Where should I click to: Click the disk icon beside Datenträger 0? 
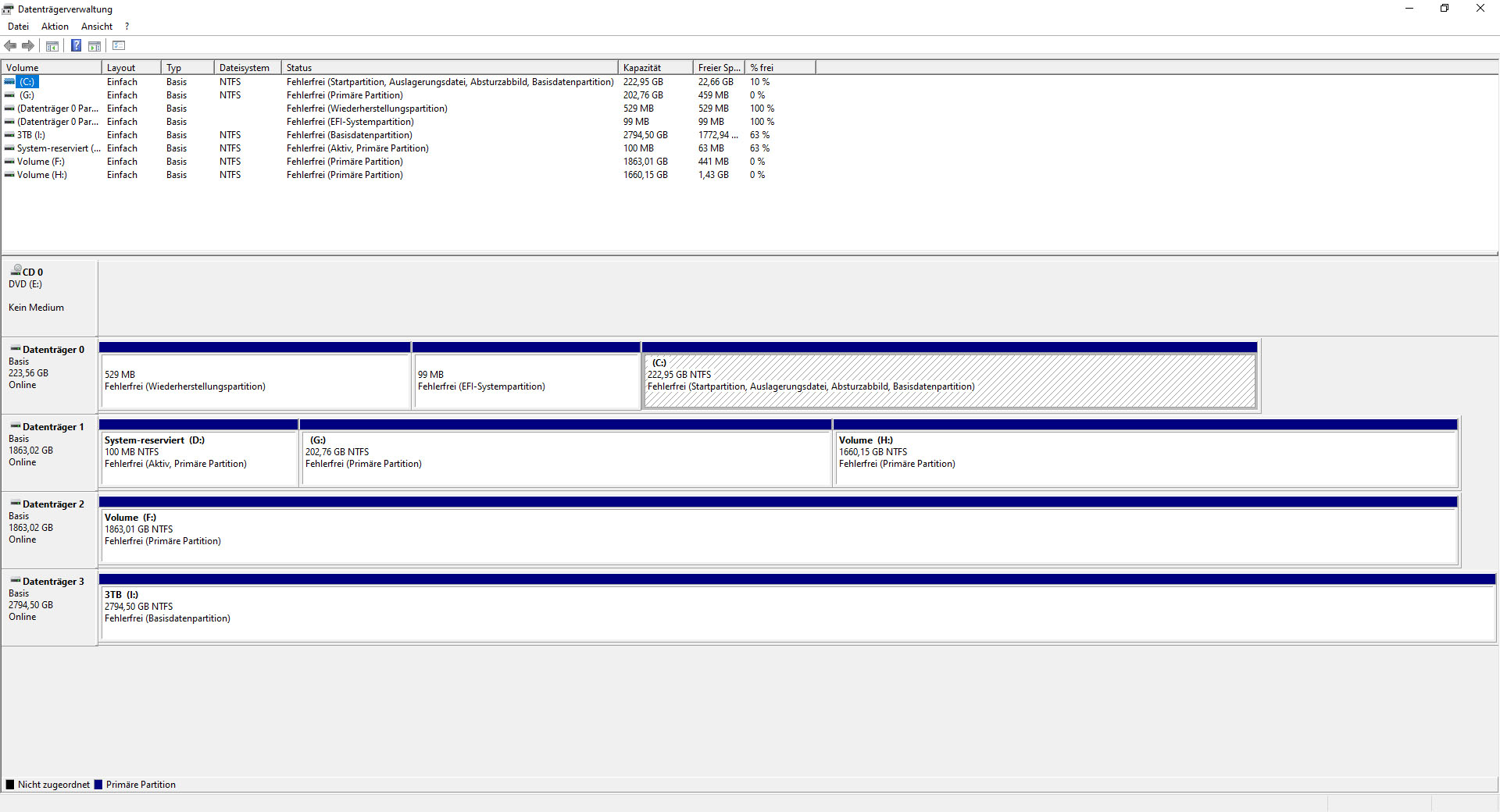pyautogui.click(x=16, y=348)
